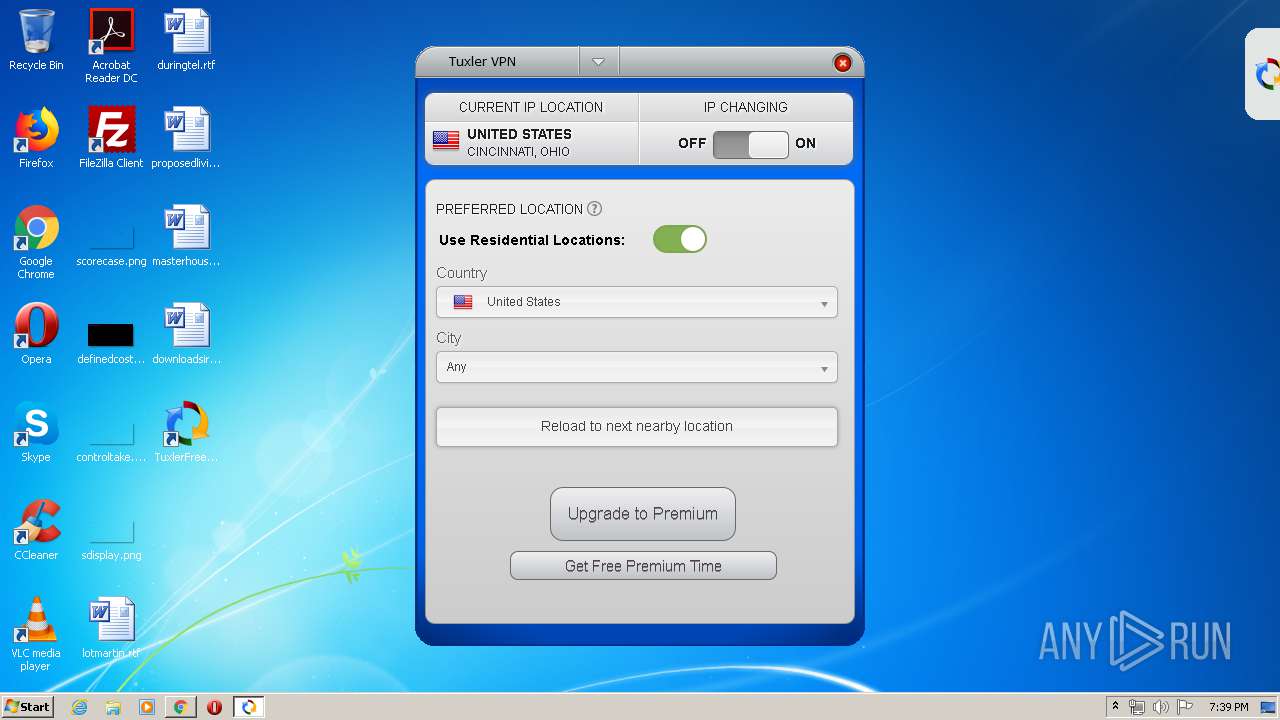Viewport: 1280px width, 720px height.
Task: Open the Country dropdown showing United States
Action: (x=637, y=302)
